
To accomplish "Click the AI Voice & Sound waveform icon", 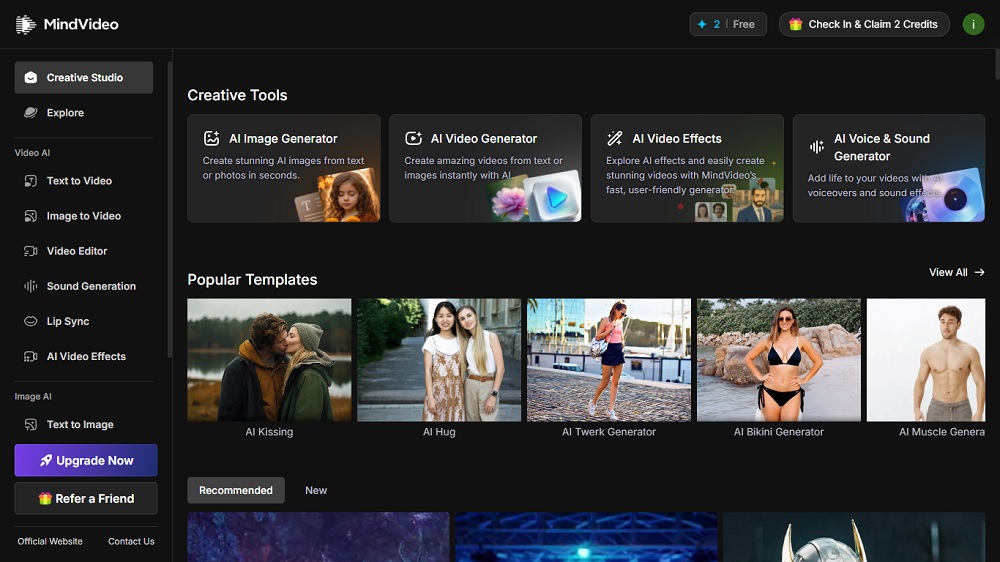I will (816, 147).
